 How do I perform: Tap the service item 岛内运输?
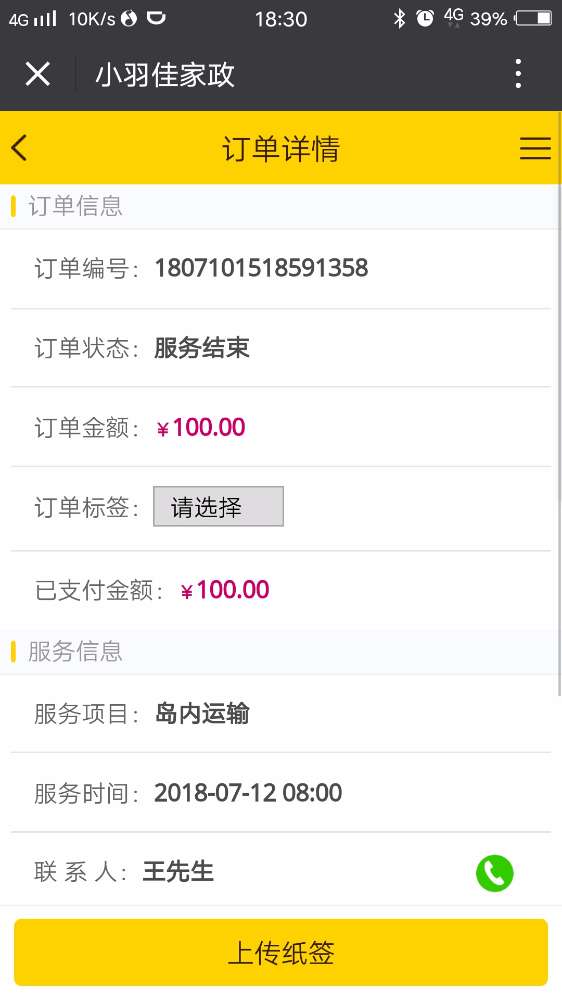[202, 713]
